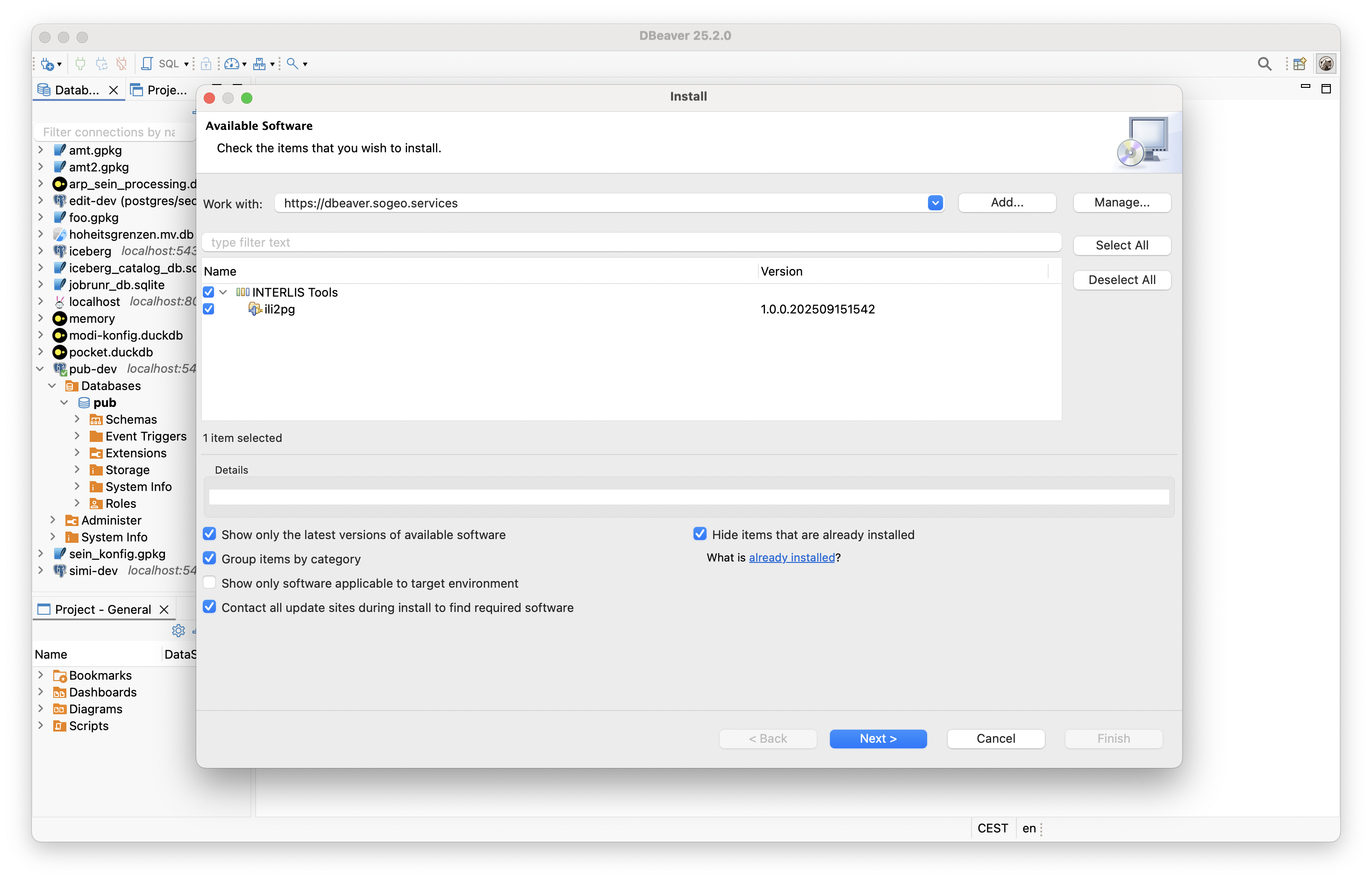Click the transaction lock icon in toolbar
The image size is (1372, 881).
click(206, 64)
